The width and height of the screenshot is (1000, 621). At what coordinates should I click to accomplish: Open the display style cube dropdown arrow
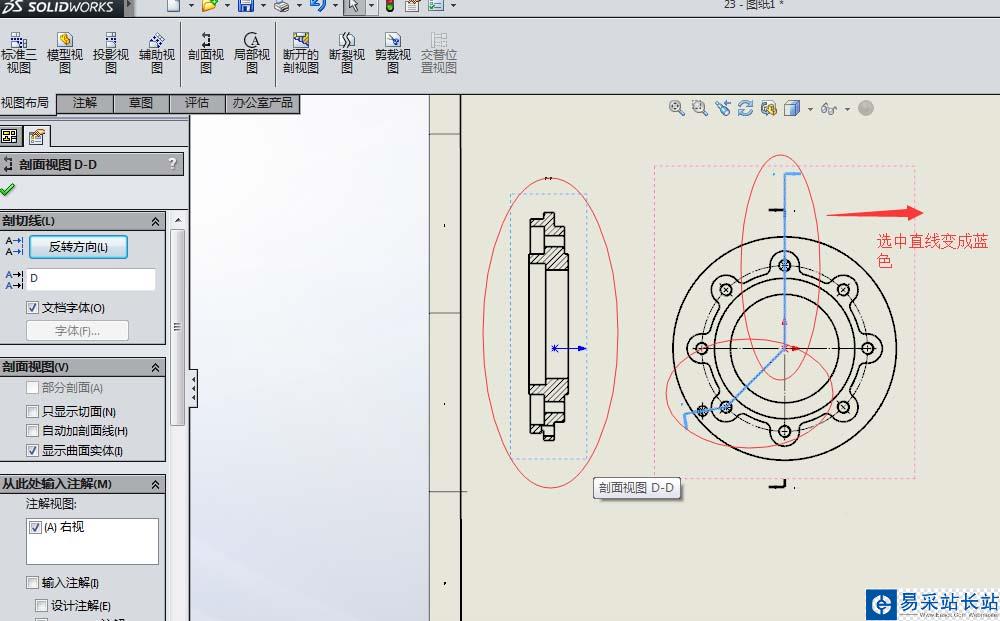tap(809, 109)
